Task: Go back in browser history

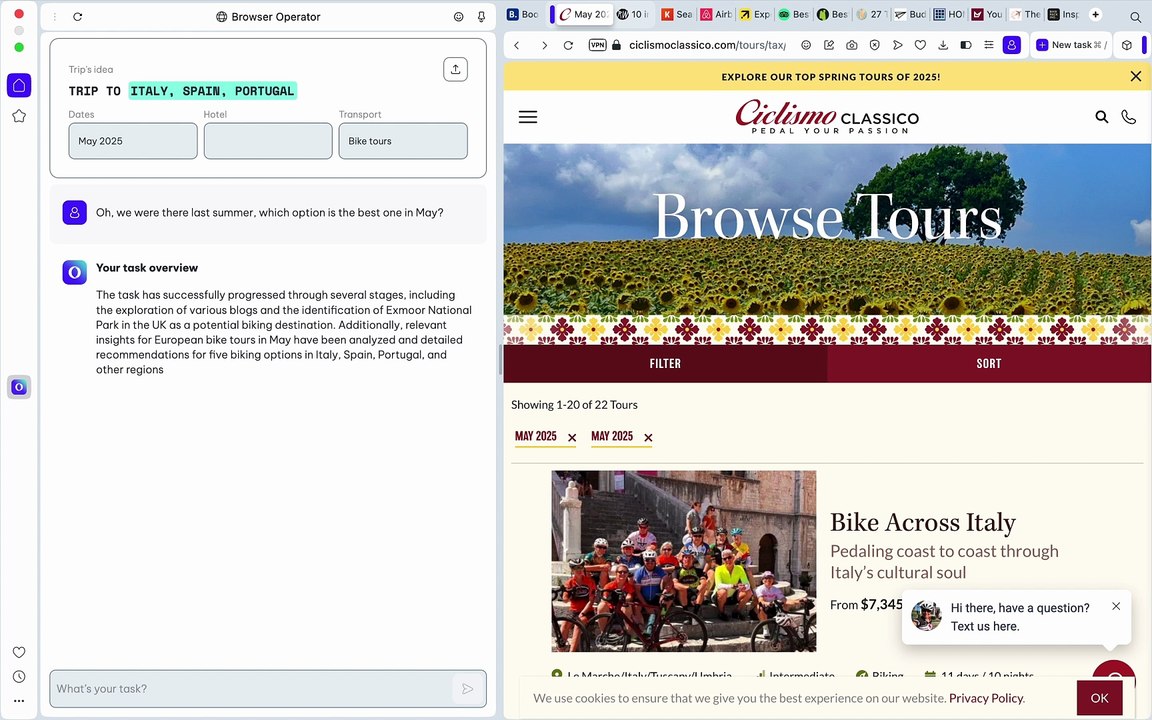Action: [x=516, y=45]
